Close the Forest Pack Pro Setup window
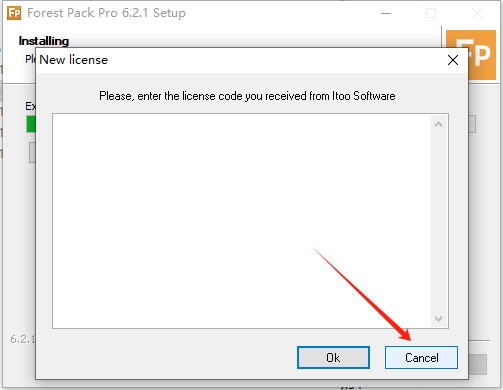The image size is (503, 390). [477, 13]
